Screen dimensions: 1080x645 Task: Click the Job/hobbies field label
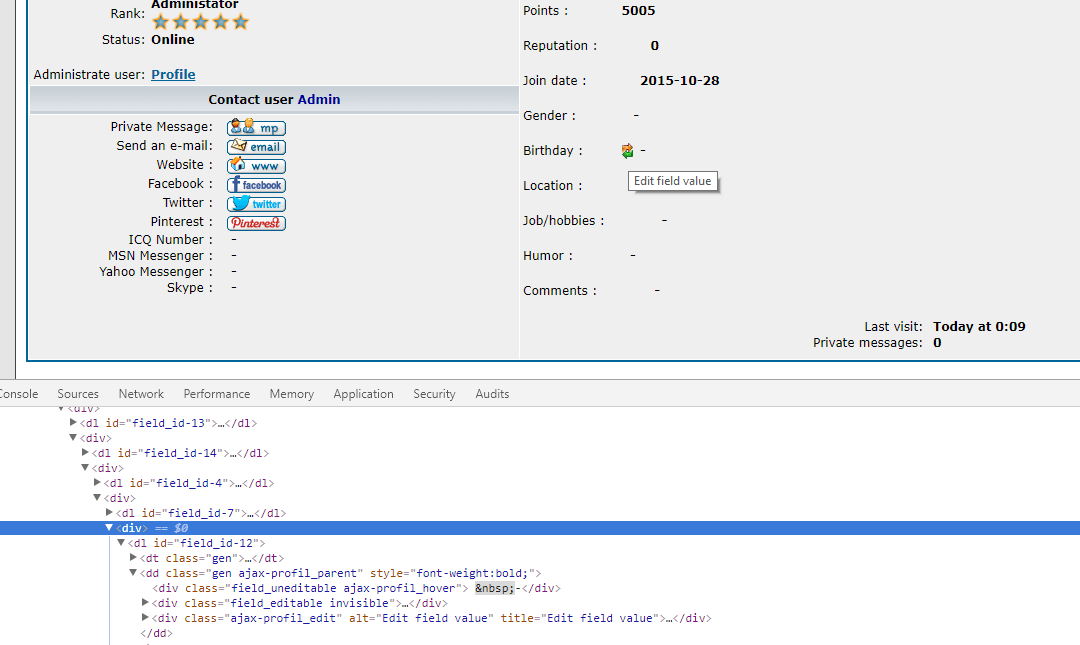[x=563, y=221]
